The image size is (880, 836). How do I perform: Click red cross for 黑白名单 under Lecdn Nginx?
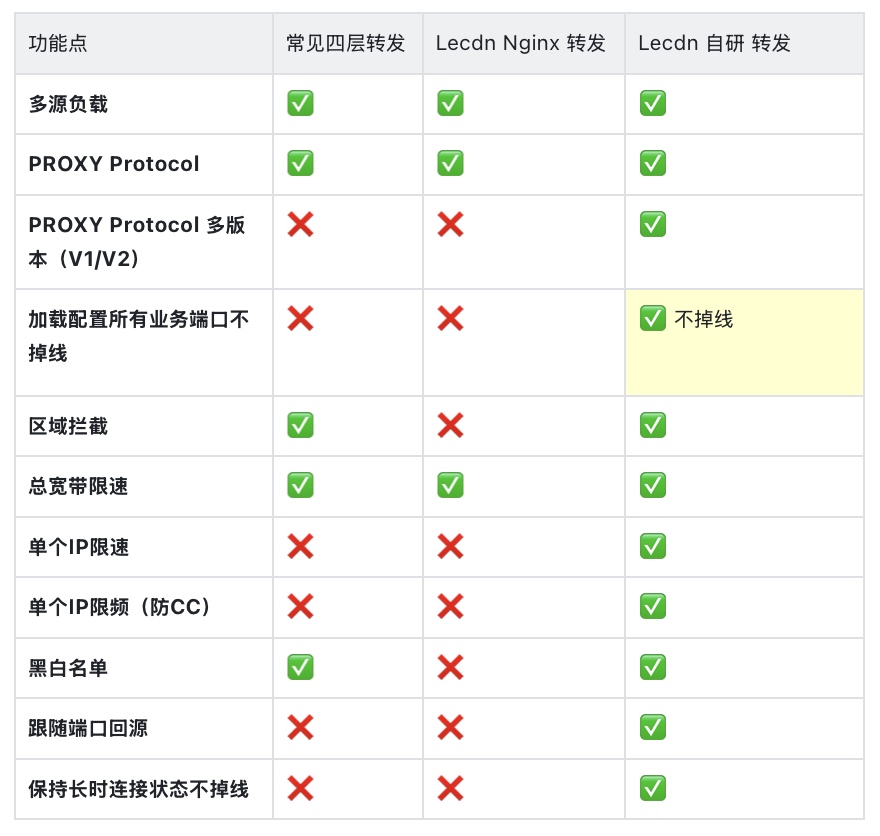[450, 667]
